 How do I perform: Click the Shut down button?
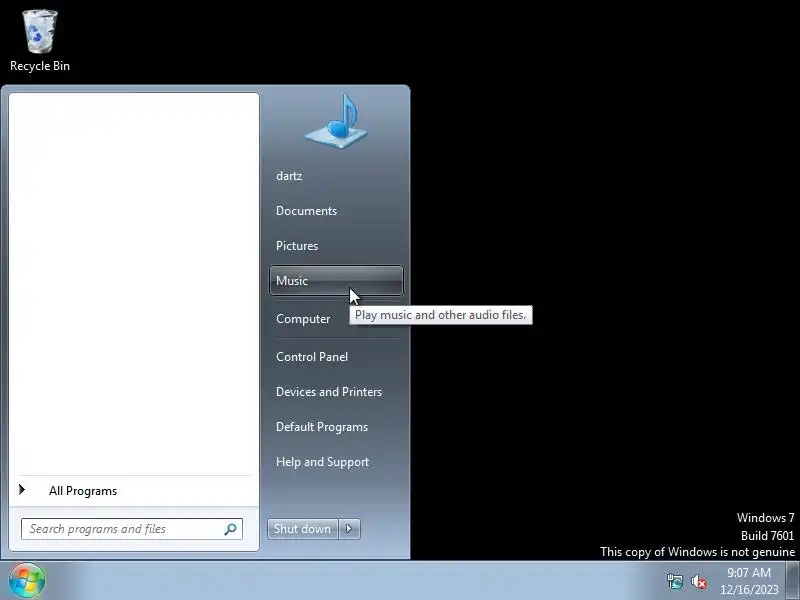pyautogui.click(x=303, y=529)
